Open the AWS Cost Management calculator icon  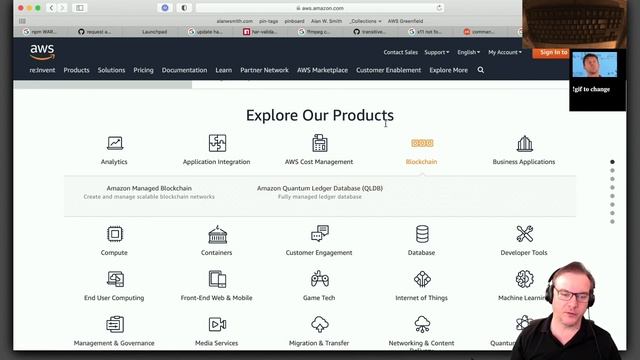click(320, 143)
